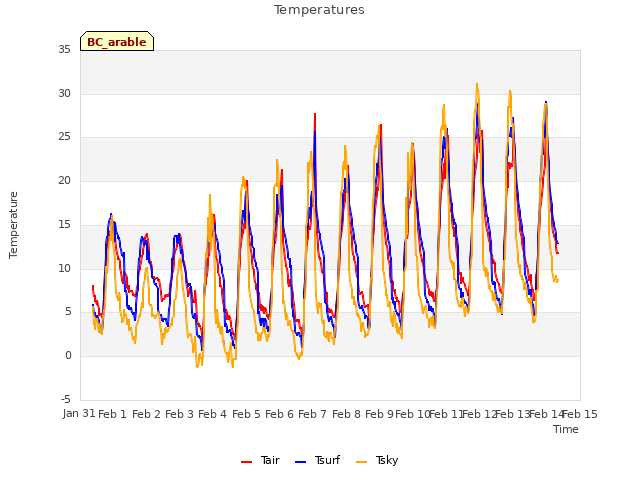This screenshot has height=480, width=640.
Task: Click the Time x-axis title
Action: (x=566, y=429)
